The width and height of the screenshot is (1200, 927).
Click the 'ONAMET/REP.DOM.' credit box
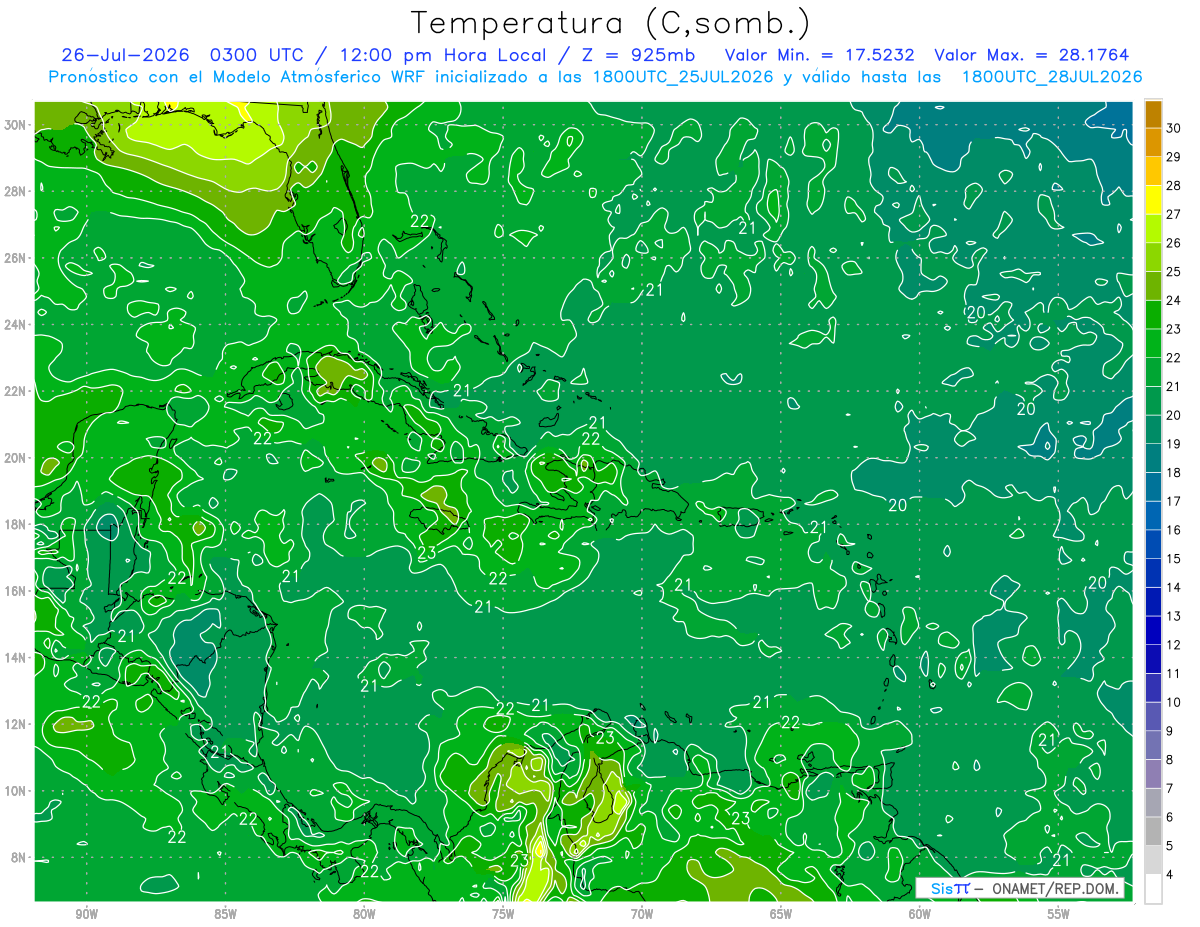[1019, 888]
